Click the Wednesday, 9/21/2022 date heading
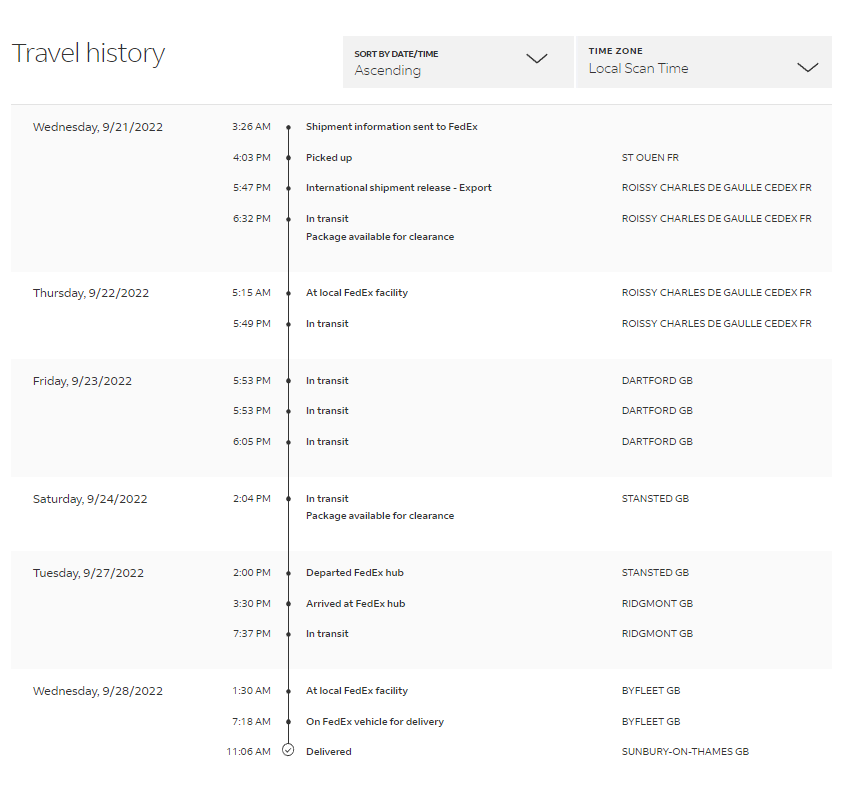845x790 pixels. [x=98, y=127]
